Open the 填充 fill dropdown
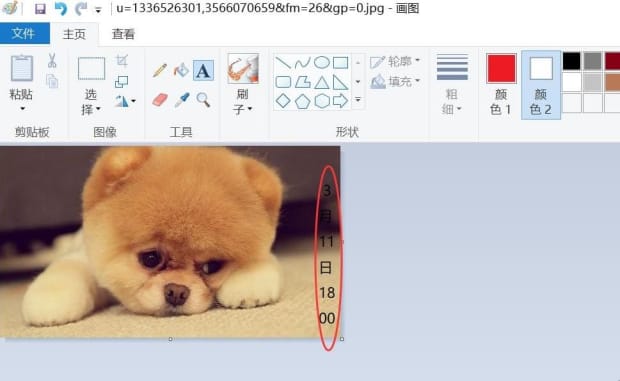Screen dimensions: 620x381 (x=395, y=81)
